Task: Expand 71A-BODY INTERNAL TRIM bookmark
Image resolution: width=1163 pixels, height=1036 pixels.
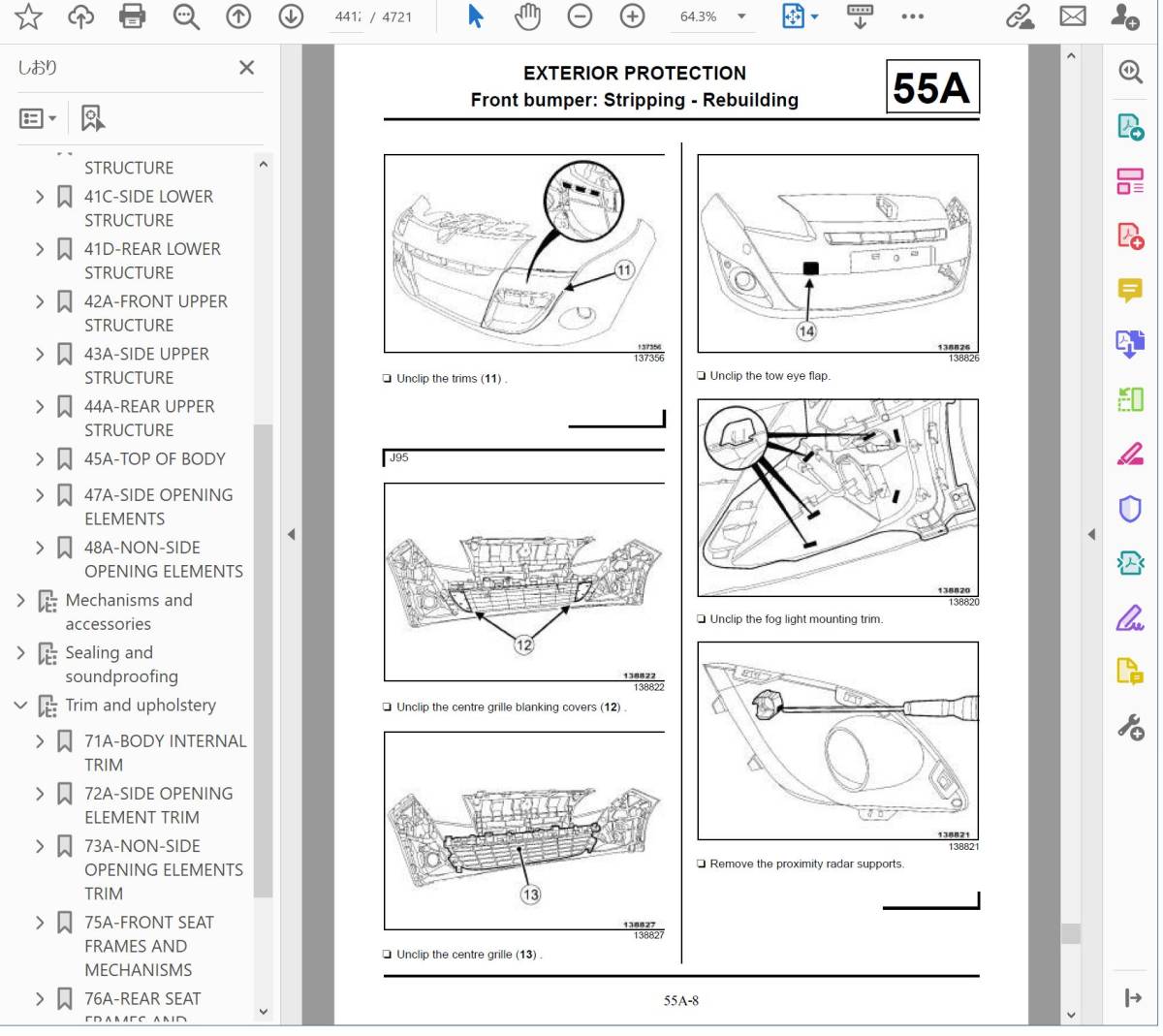Action: (40, 741)
